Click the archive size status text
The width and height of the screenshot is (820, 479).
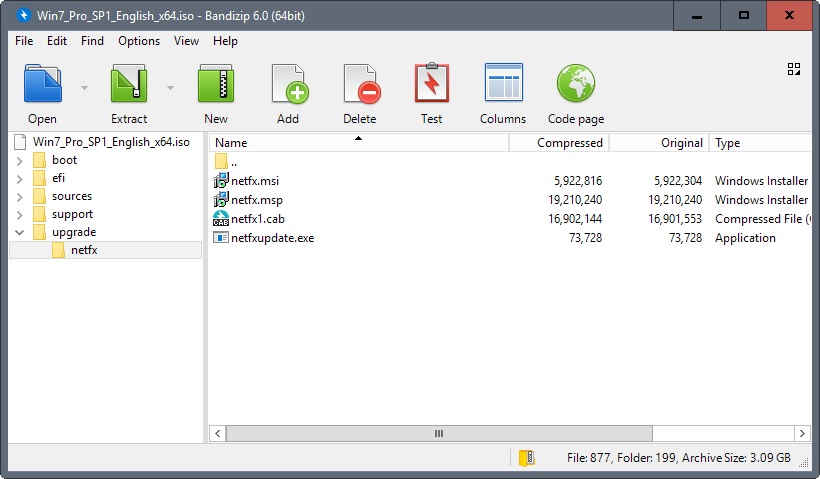pos(736,458)
